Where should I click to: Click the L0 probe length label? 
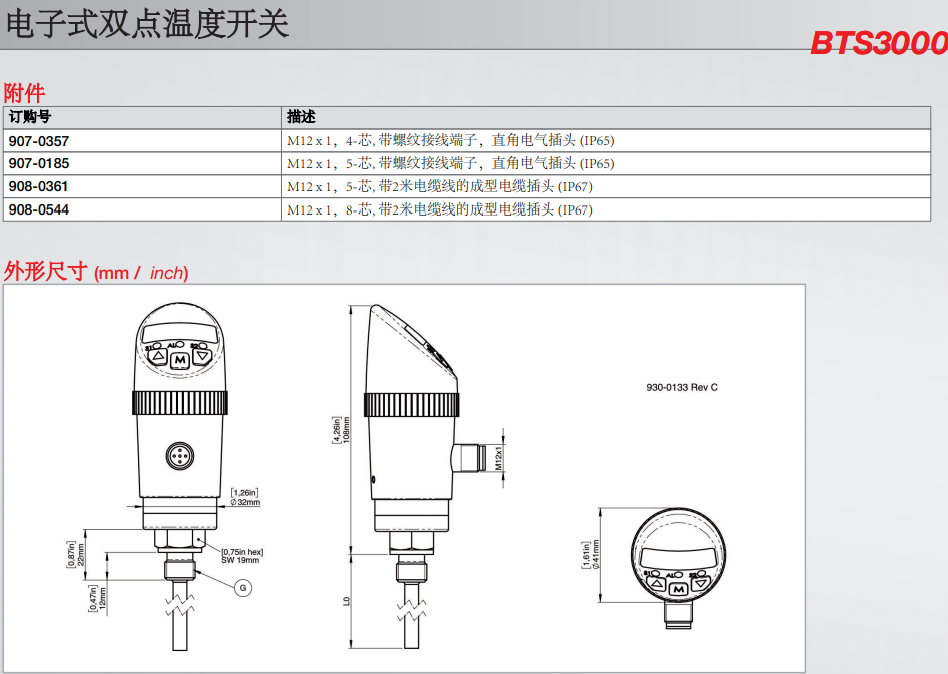pyautogui.click(x=346, y=601)
